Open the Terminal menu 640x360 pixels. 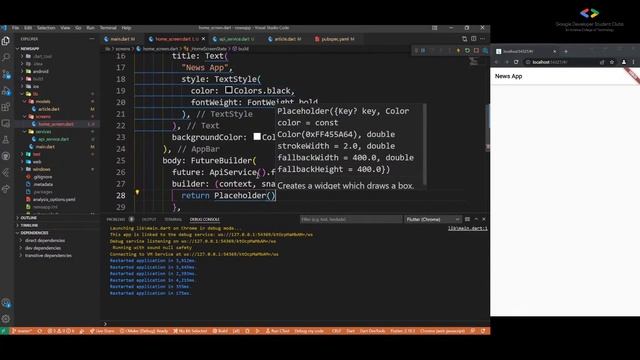108,28
